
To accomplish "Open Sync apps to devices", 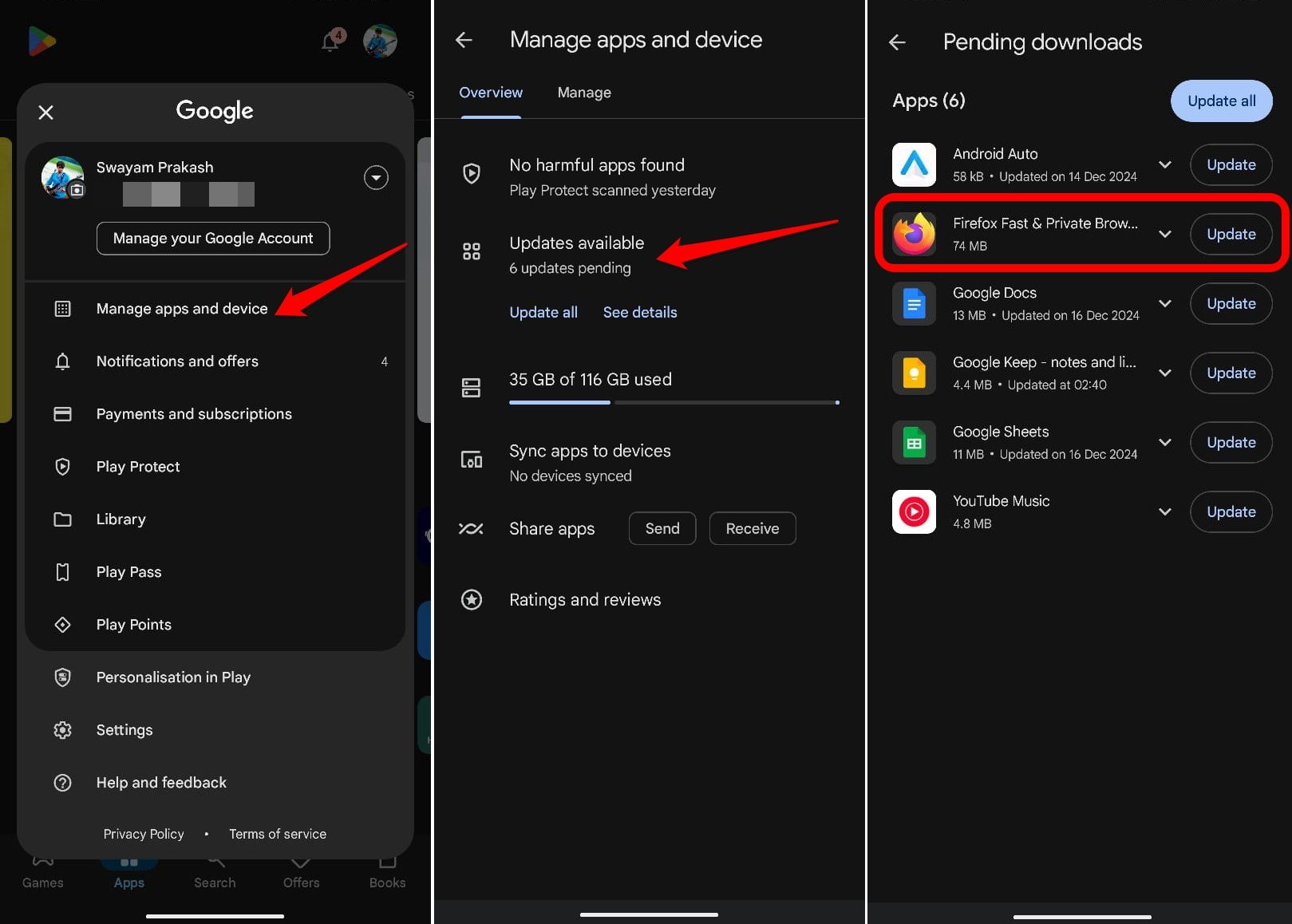I will pos(650,463).
